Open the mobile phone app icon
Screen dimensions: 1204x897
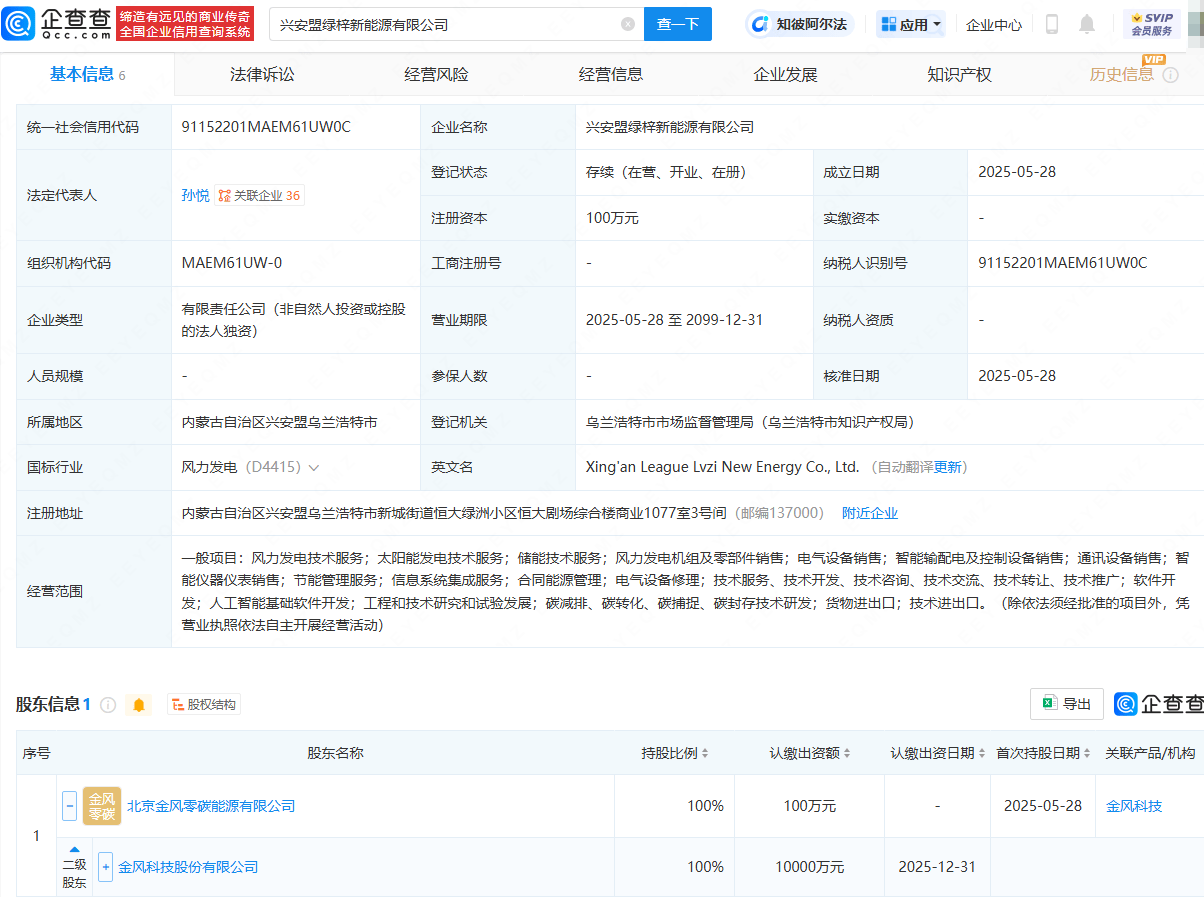click(x=1052, y=24)
